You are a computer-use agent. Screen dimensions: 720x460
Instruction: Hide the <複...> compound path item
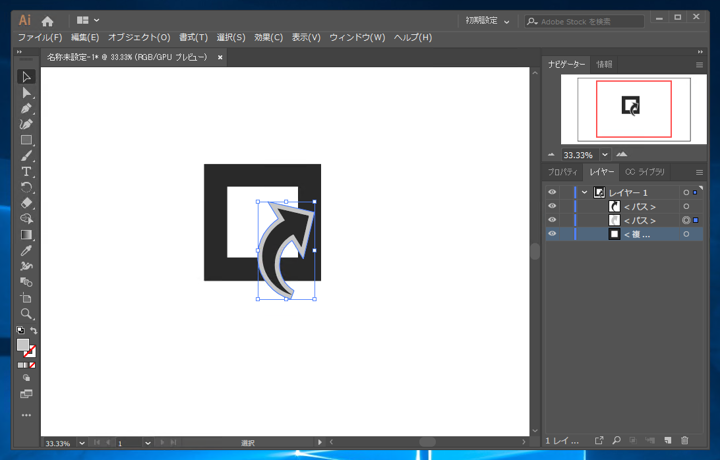552,233
